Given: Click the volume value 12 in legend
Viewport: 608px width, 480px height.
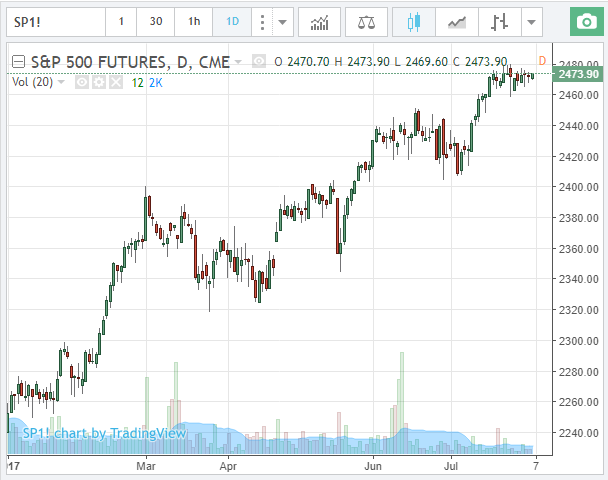Looking at the screenshot, I should coord(137,83).
